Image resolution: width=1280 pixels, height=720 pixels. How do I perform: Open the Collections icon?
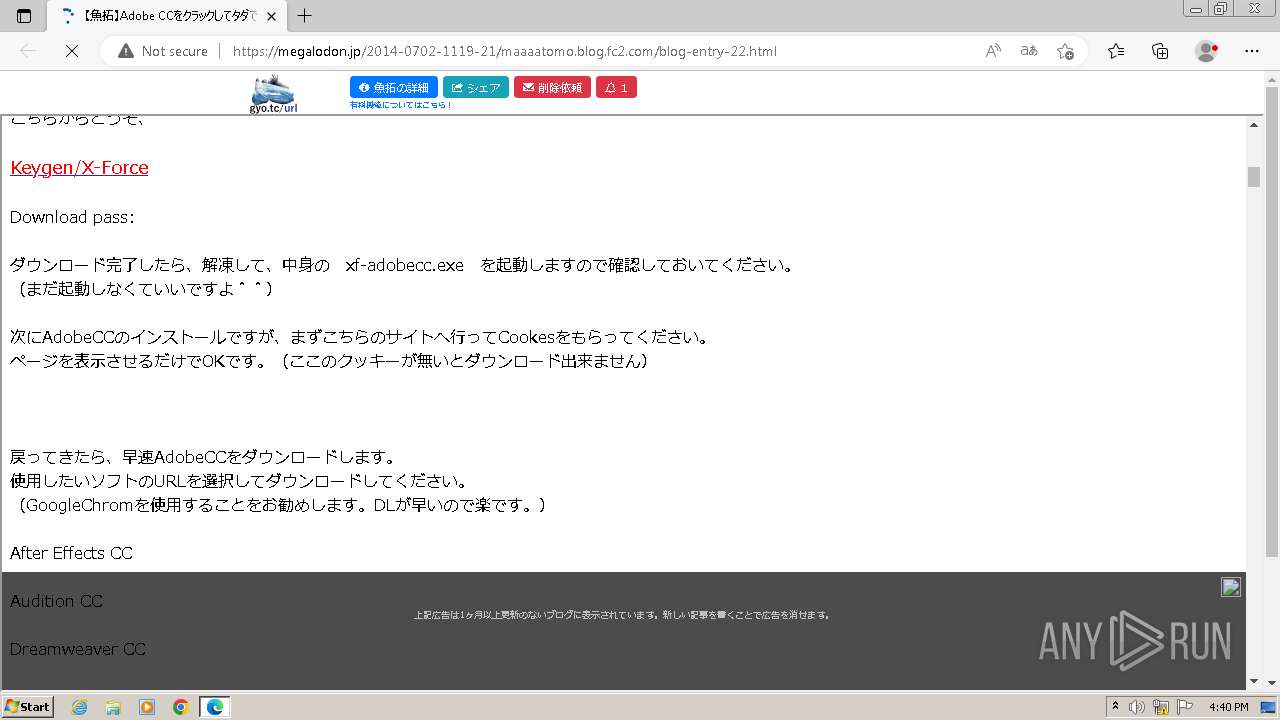pos(1160,51)
